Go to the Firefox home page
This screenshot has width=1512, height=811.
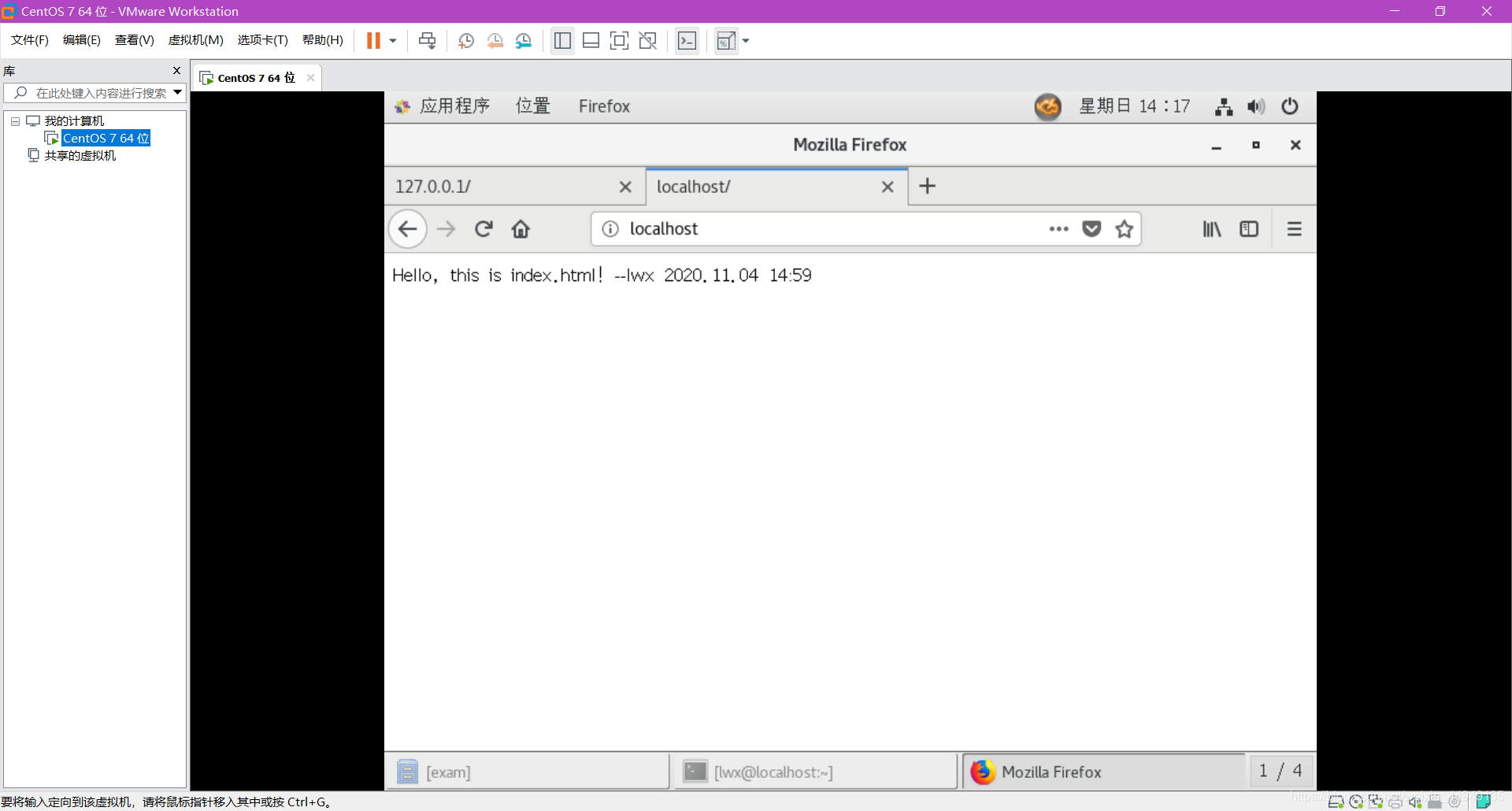521,229
